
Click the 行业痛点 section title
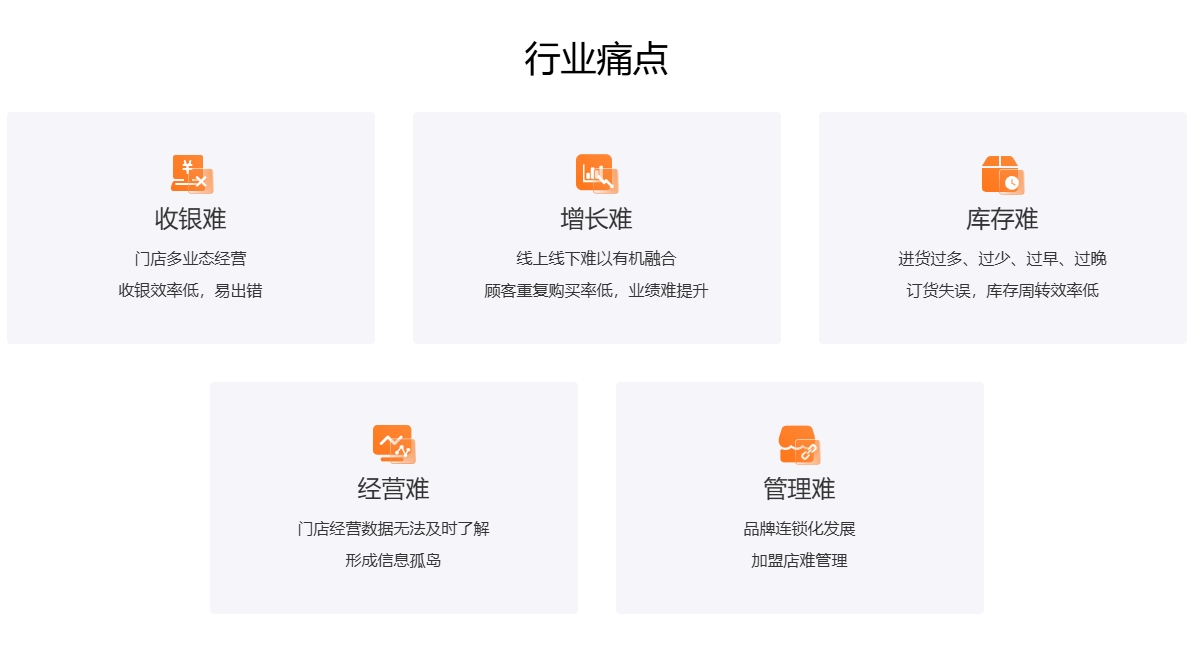click(x=596, y=59)
